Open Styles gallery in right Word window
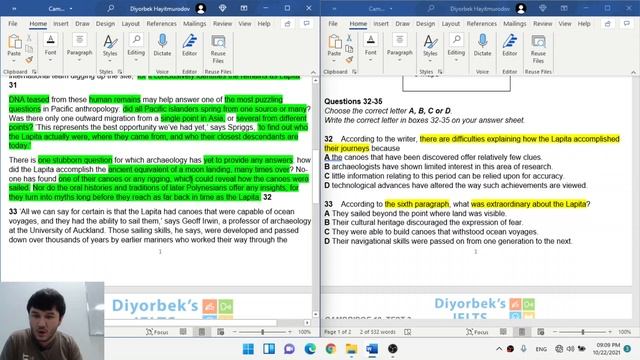Screen dimensions: 640x360 (430, 48)
